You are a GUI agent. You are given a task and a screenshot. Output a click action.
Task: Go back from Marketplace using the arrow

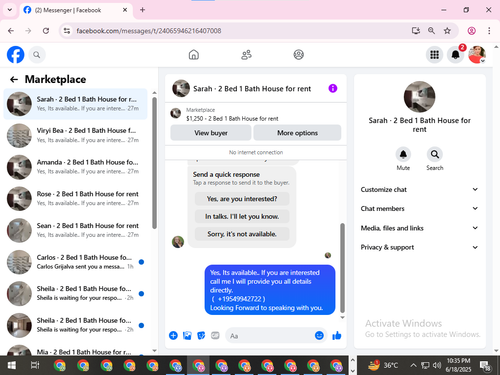14,79
